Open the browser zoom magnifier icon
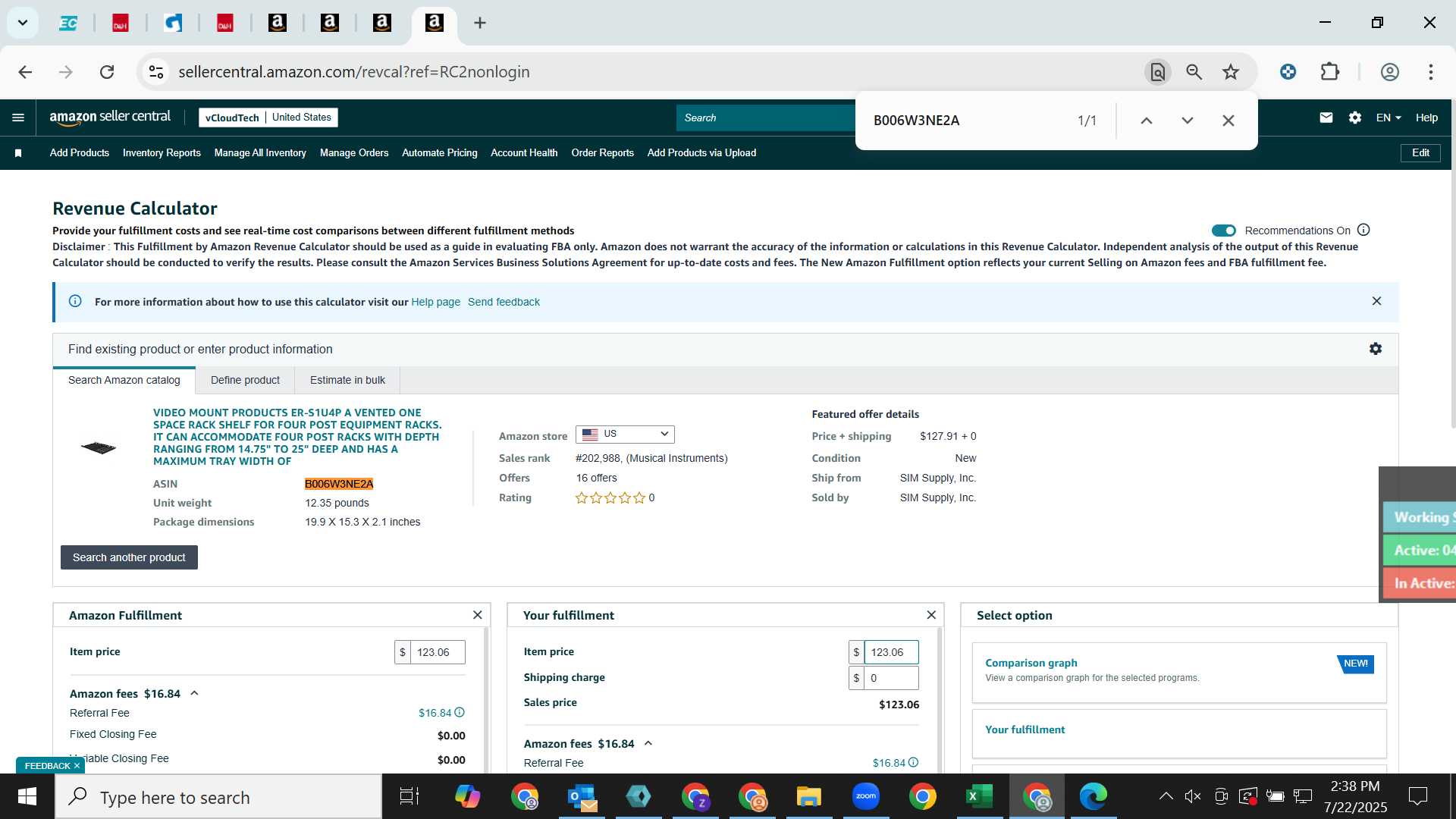The image size is (1456, 819). click(x=1194, y=72)
